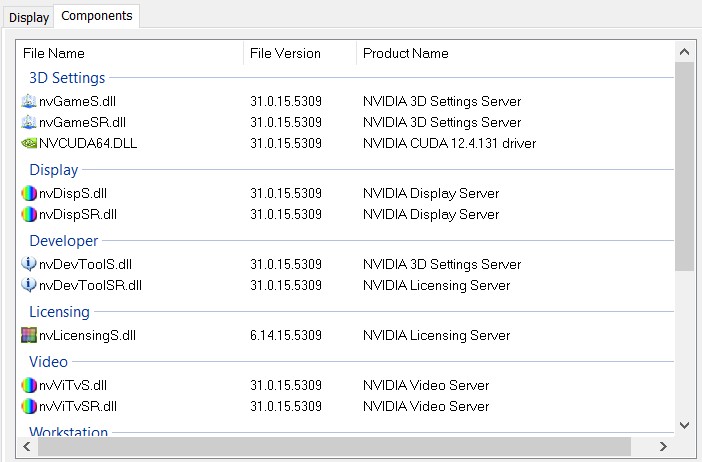Select the nvDevToolS.dll file name
Viewport: 702px width, 462px height.
[86, 264]
